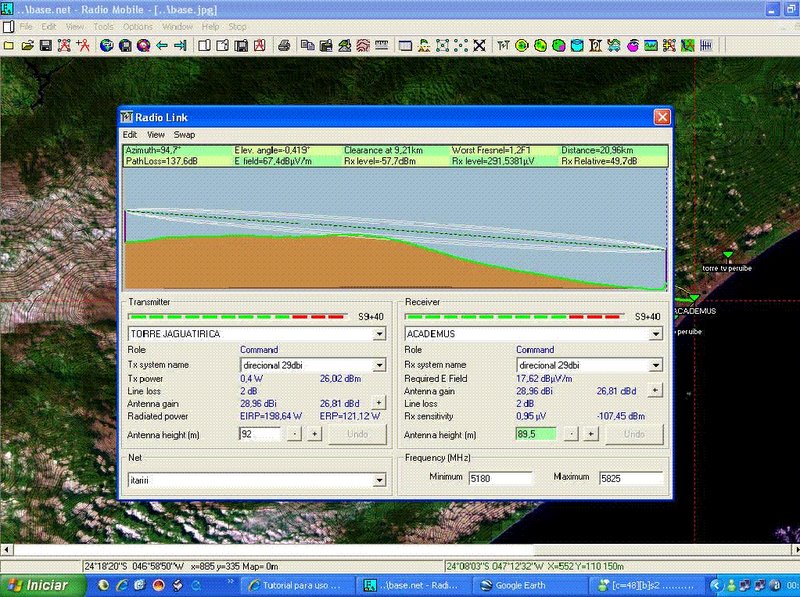
Task: Open networks with the open-folder toolbar icon
Action: click(28, 46)
